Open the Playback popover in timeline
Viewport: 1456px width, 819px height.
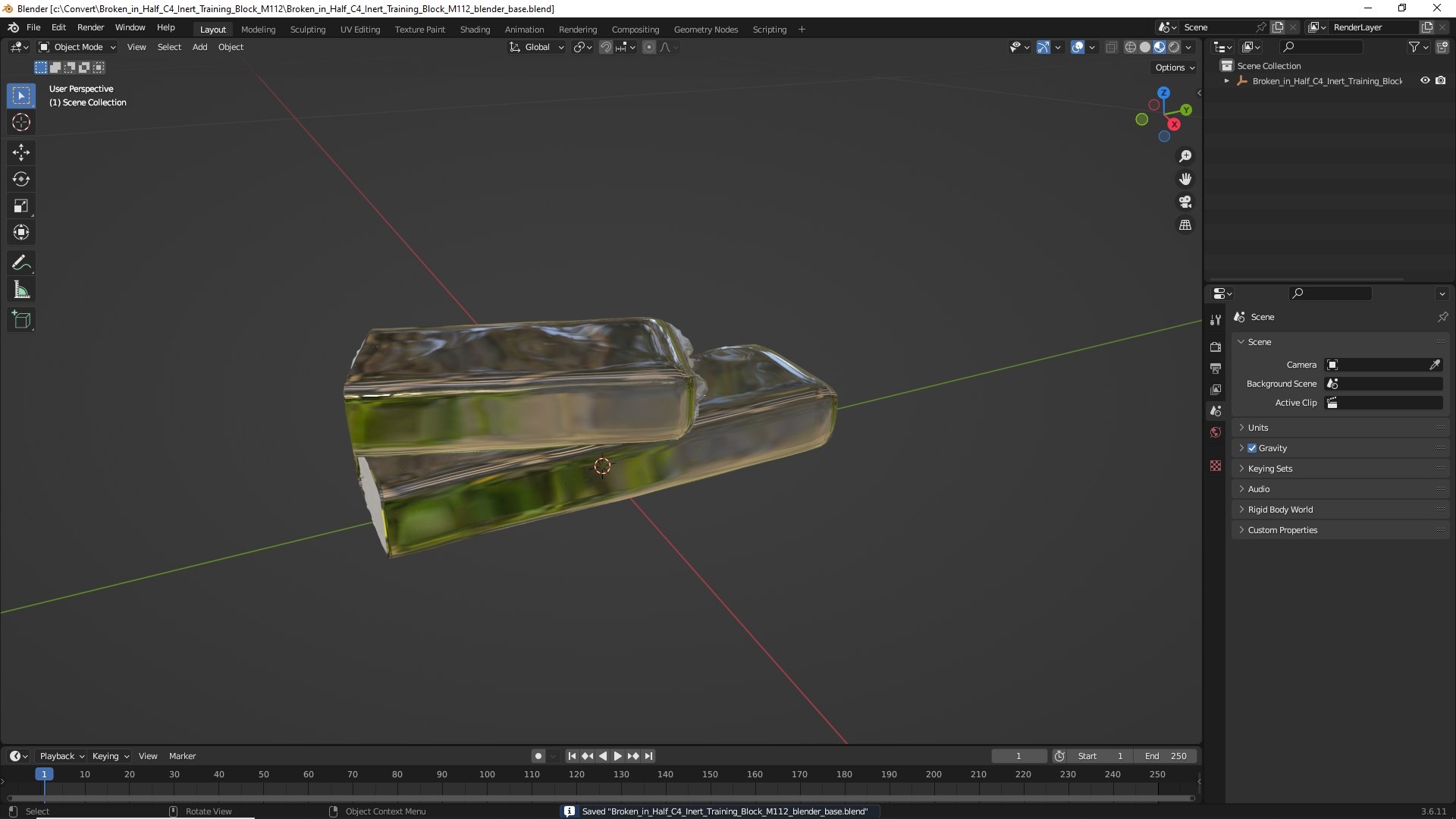pyautogui.click(x=61, y=756)
